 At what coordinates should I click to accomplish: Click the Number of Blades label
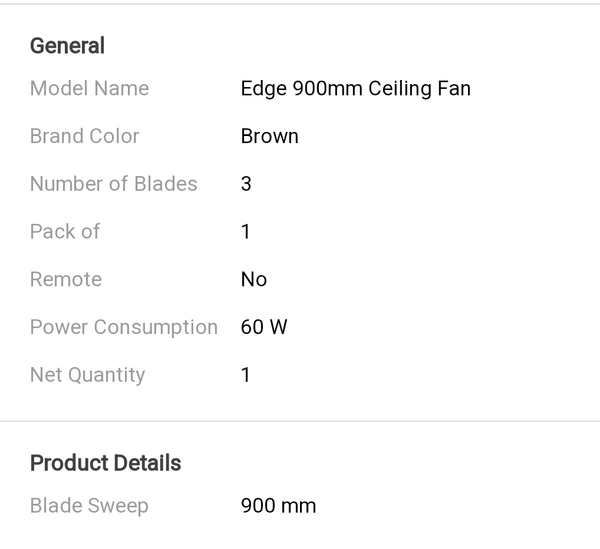point(113,184)
